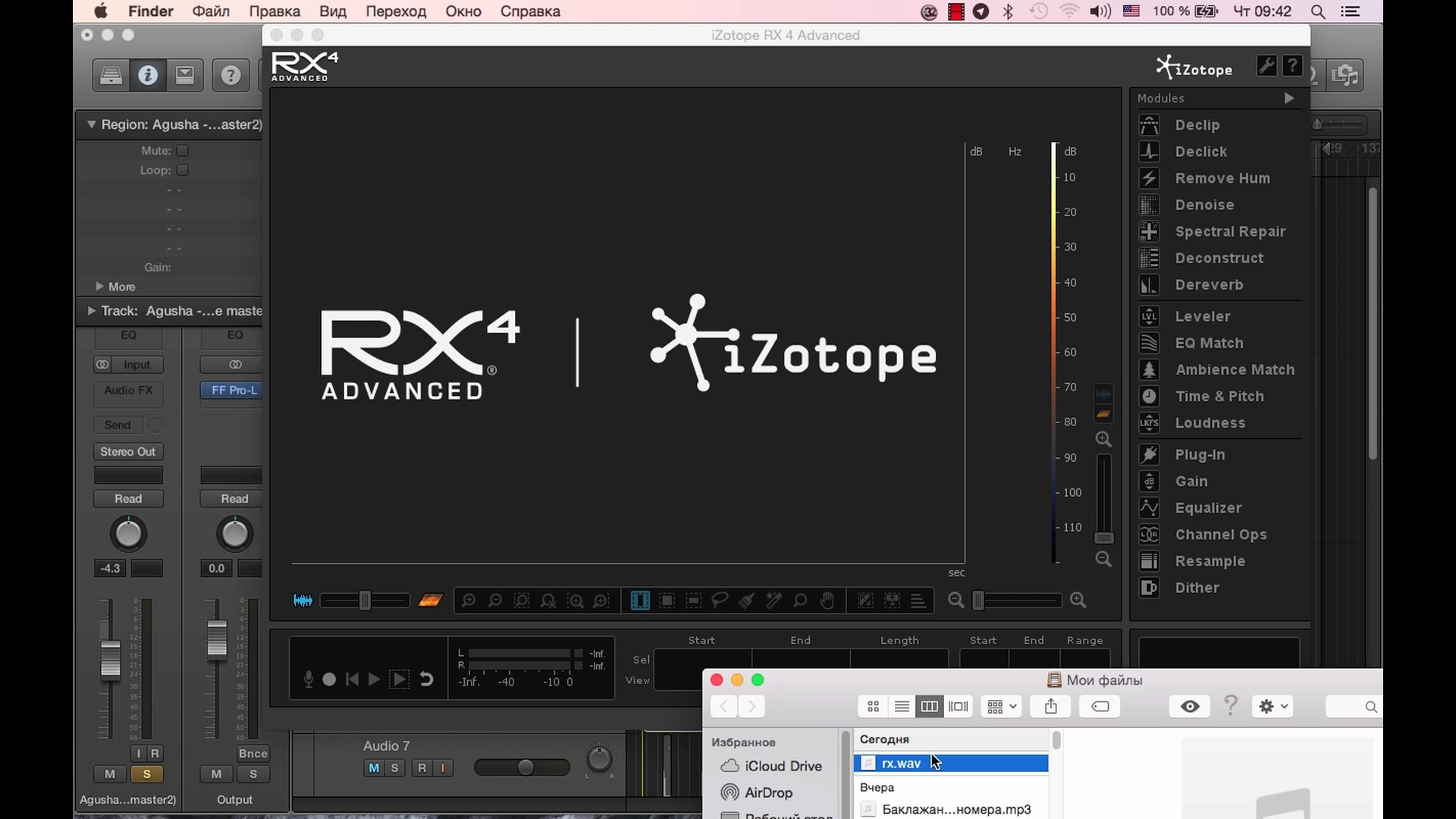The image size is (1456, 819).
Task: Toggle the Loop checkbox in Region inspector
Action: [x=182, y=170]
